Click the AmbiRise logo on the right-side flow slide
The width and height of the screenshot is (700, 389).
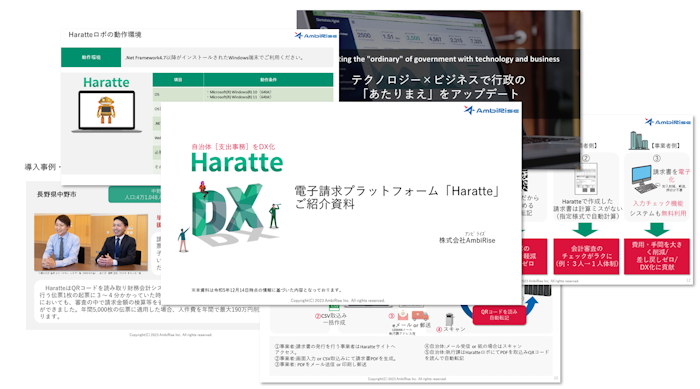(667, 121)
